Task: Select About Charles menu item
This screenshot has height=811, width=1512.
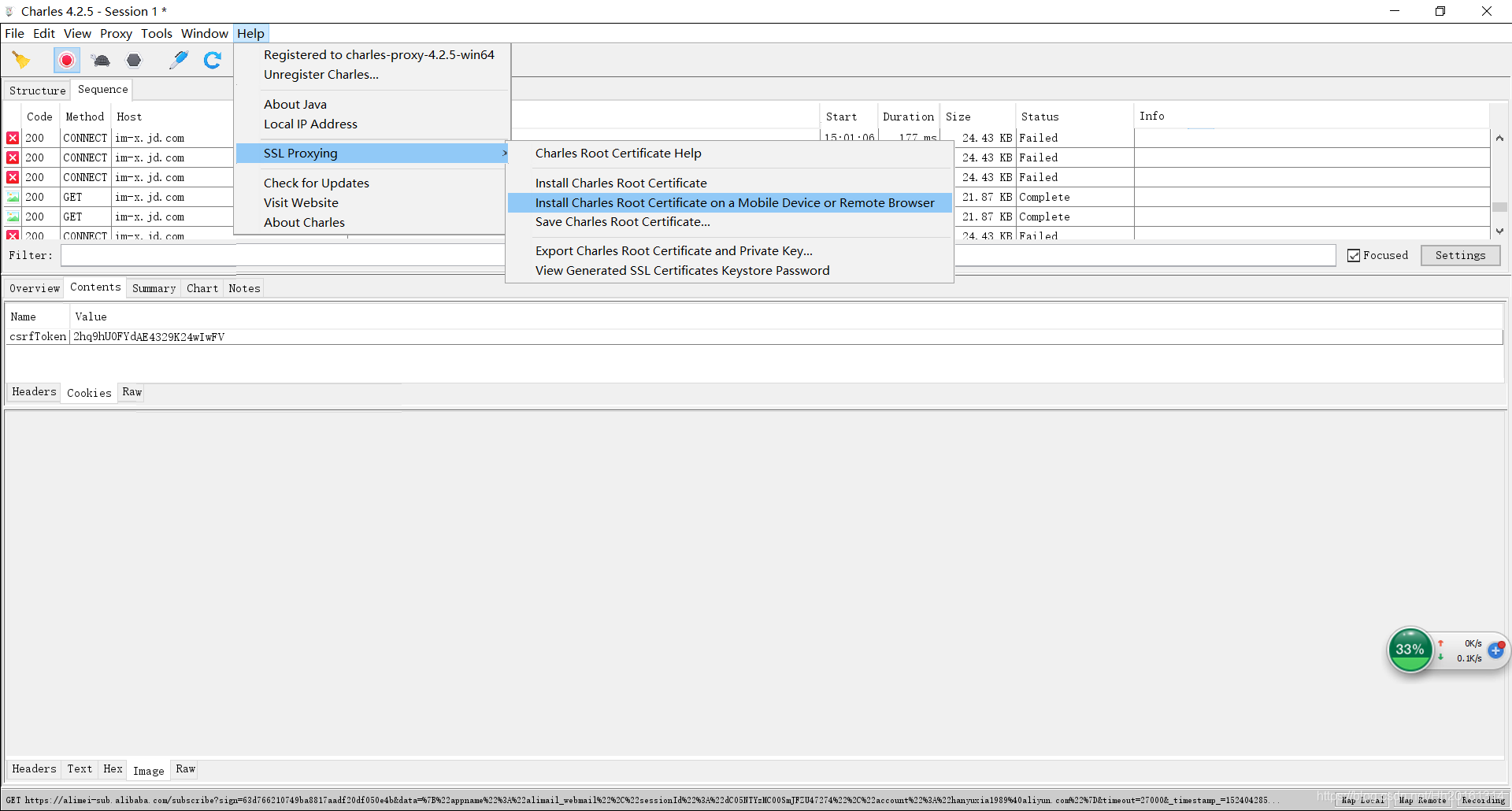Action: (x=304, y=222)
